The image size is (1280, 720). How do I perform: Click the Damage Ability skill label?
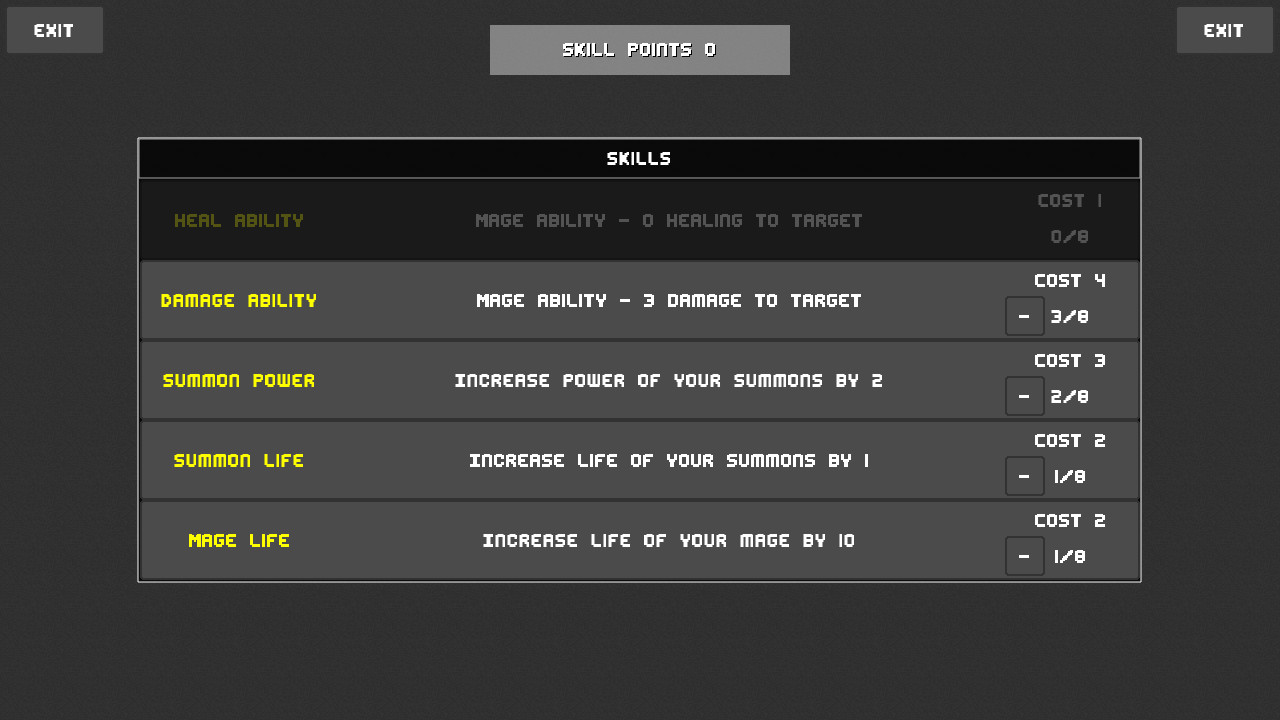(x=239, y=300)
